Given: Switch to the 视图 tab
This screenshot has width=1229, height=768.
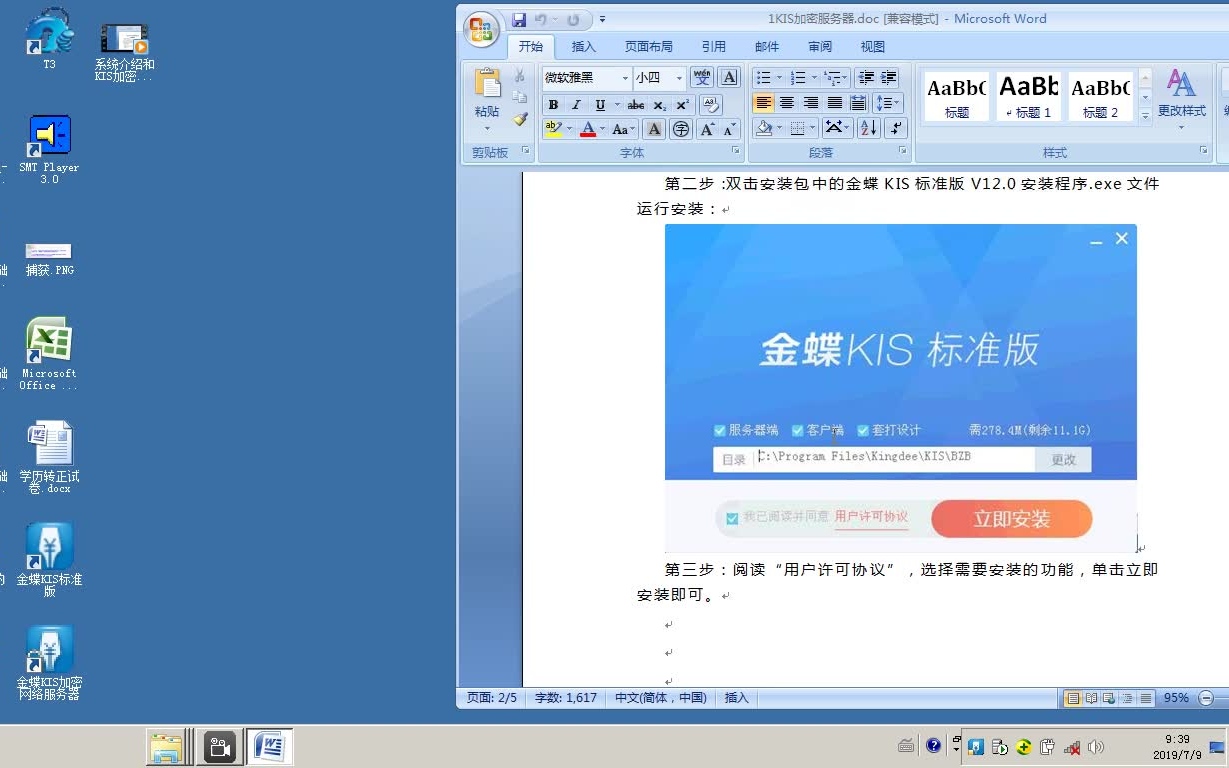Looking at the screenshot, I should click(873, 46).
